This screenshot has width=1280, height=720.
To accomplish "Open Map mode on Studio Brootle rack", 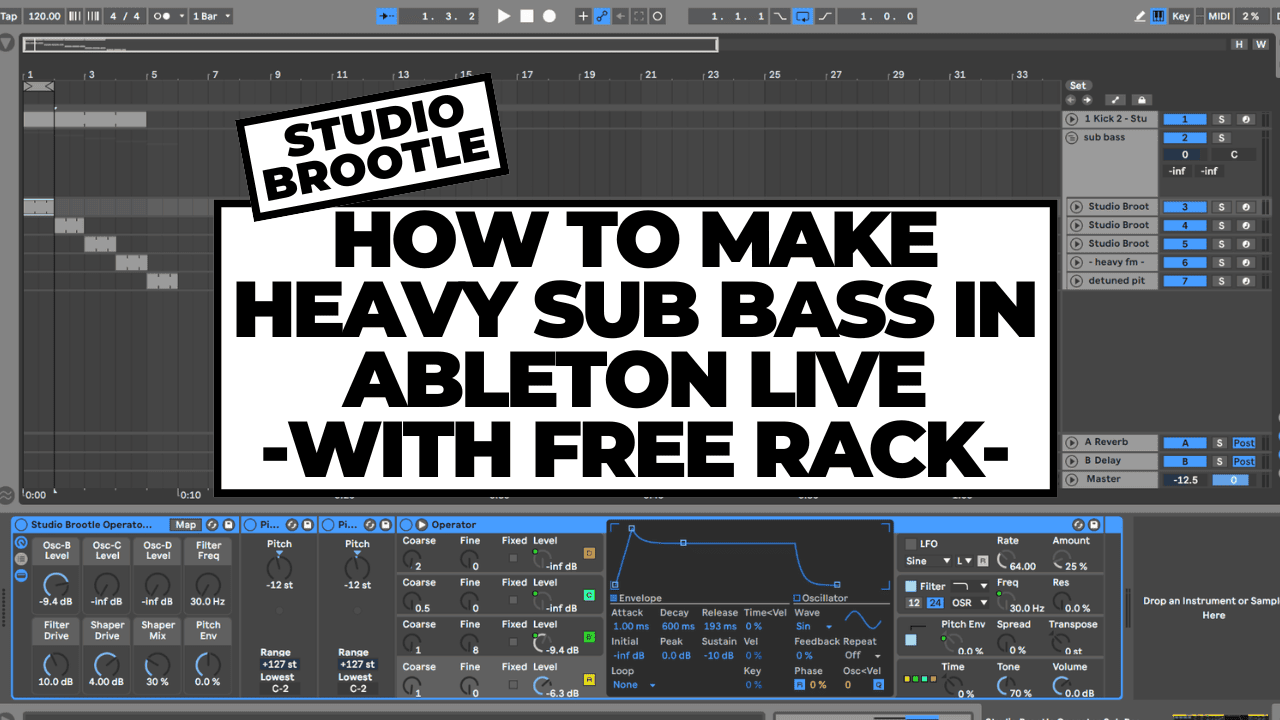I will (185, 524).
